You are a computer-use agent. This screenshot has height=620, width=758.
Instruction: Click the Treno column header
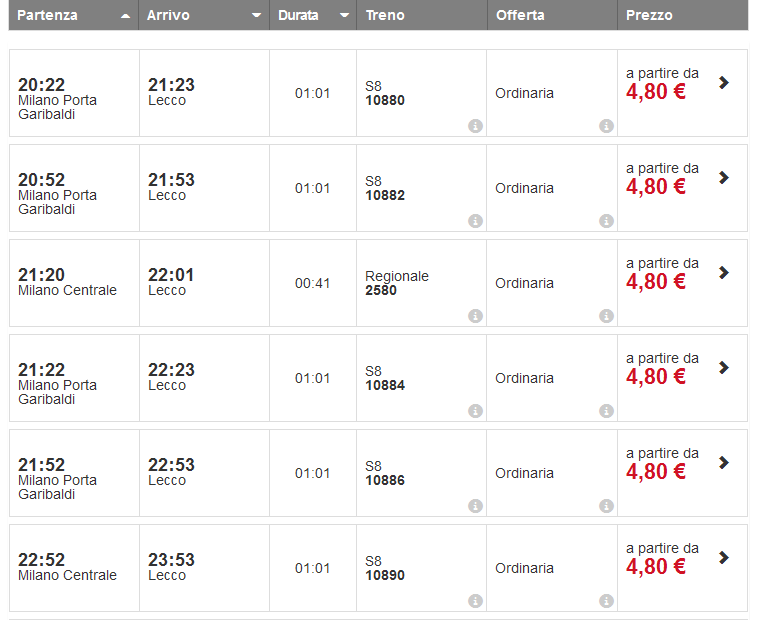click(386, 16)
